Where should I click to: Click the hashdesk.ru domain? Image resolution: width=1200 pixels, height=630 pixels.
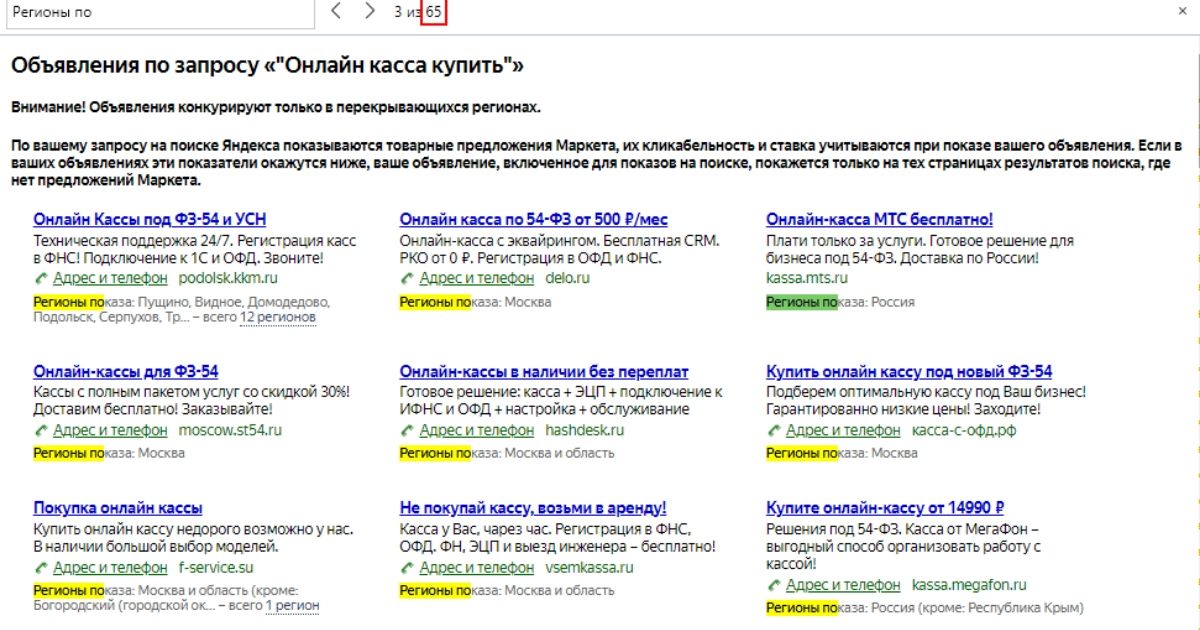click(x=585, y=431)
